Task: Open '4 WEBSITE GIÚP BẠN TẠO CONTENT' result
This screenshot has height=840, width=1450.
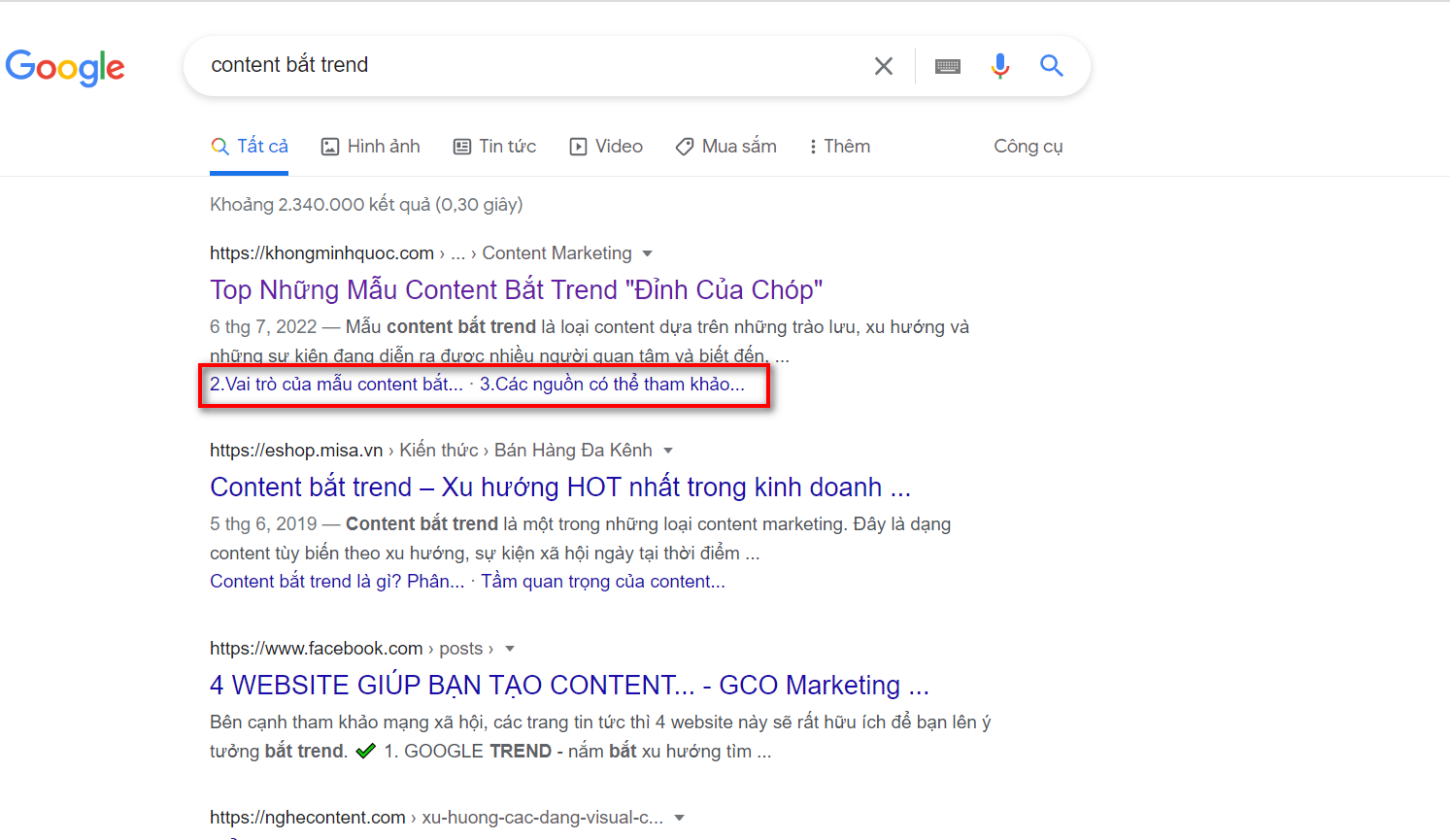Action: [x=569, y=686]
